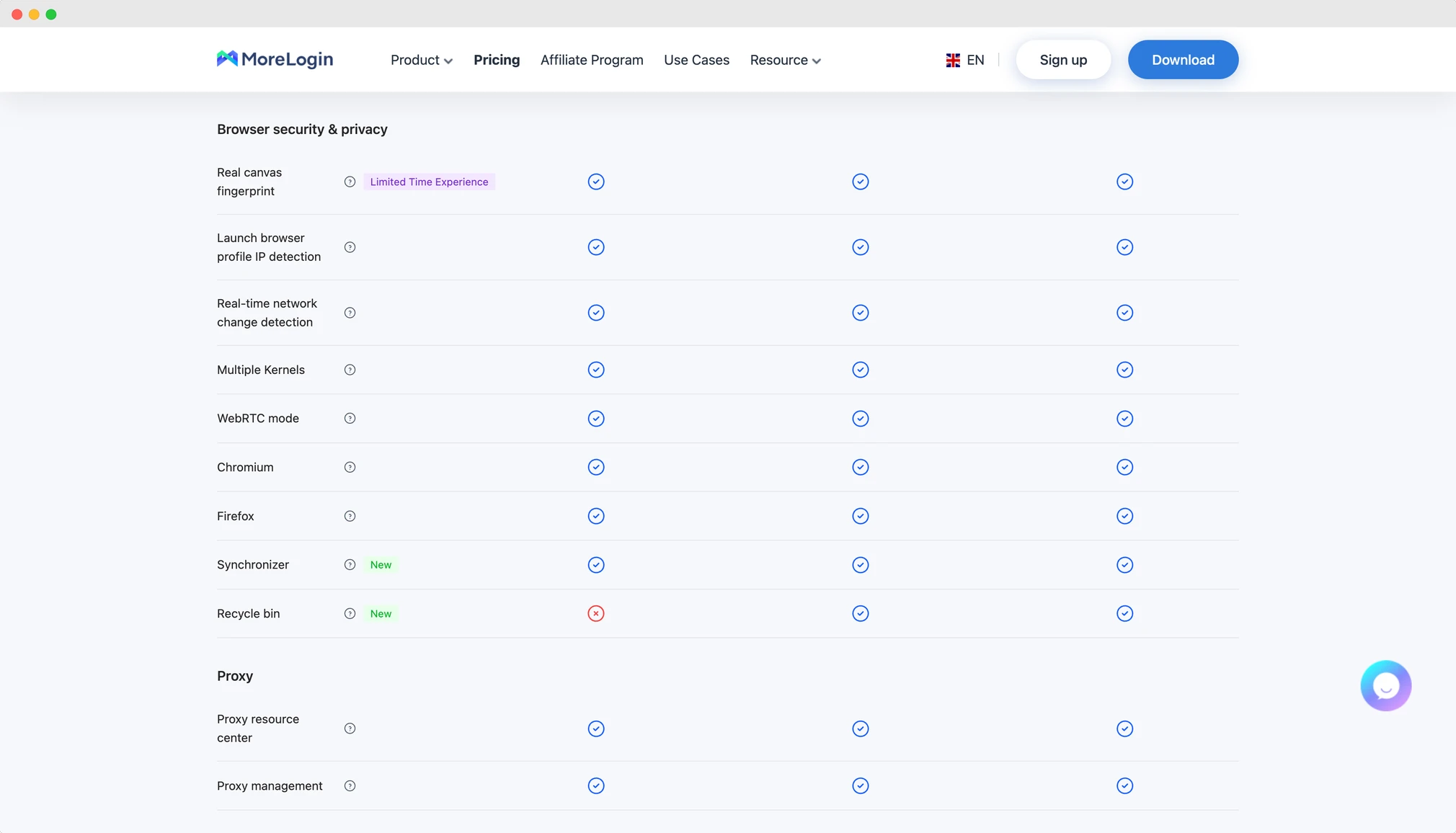1456x833 pixels.
Task: Show help info for Synchronizer
Action: [350, 565]
